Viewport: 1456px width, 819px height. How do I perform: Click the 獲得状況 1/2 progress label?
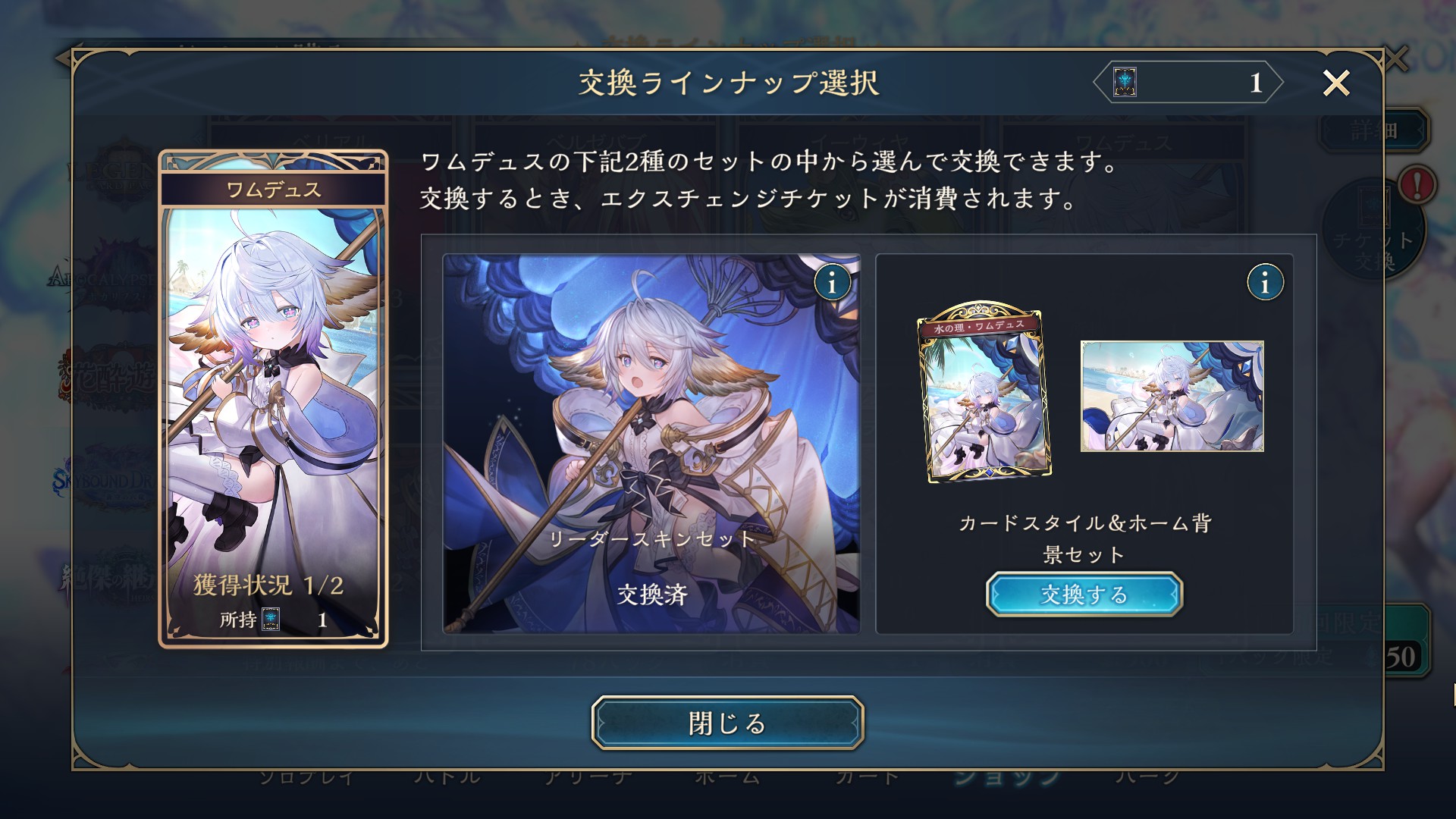coord(268,585)
